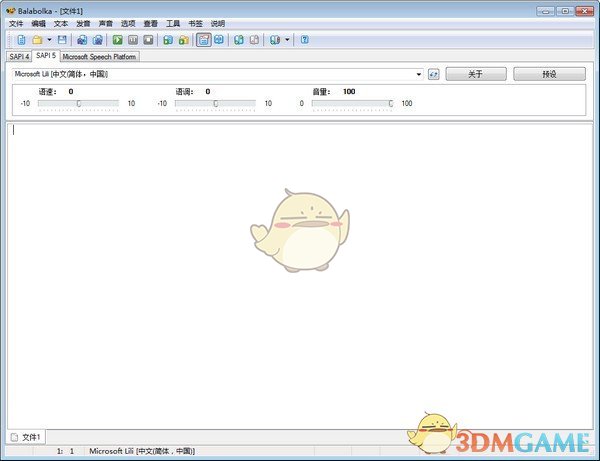Open the 声音 menu
The image size is (600, 461).
point(106,24)
